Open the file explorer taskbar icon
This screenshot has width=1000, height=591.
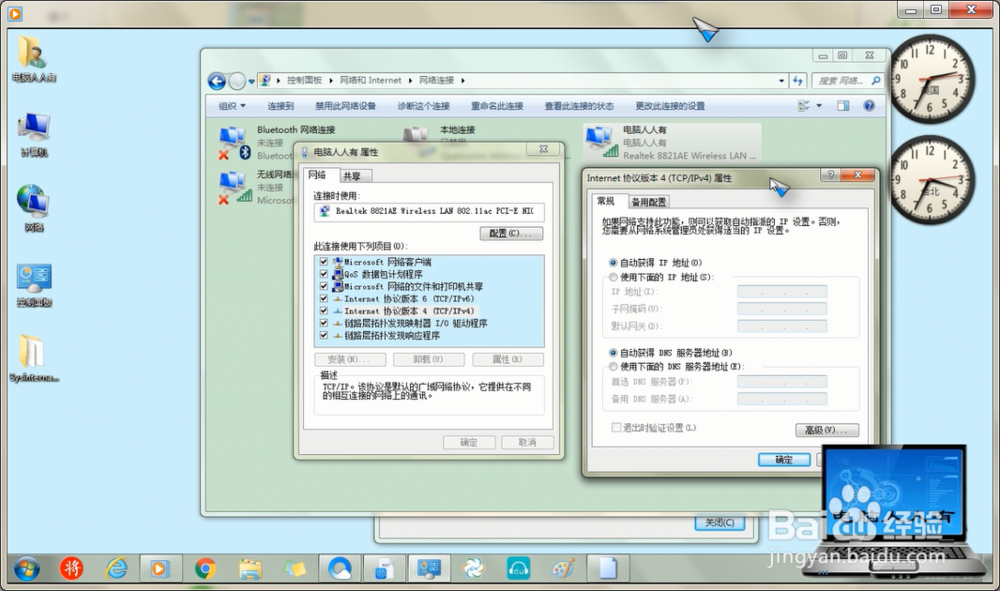pyautogui.click(x=250, y=568)
